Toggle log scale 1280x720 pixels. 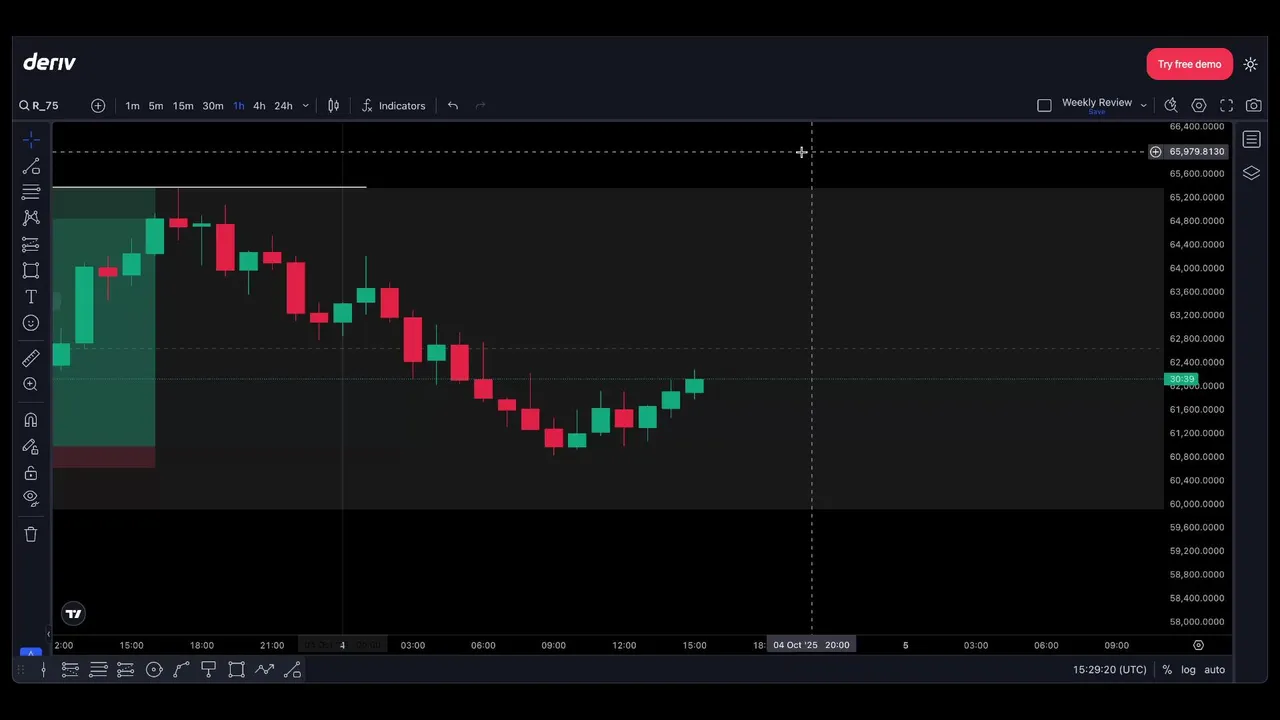coord(1188,670)
